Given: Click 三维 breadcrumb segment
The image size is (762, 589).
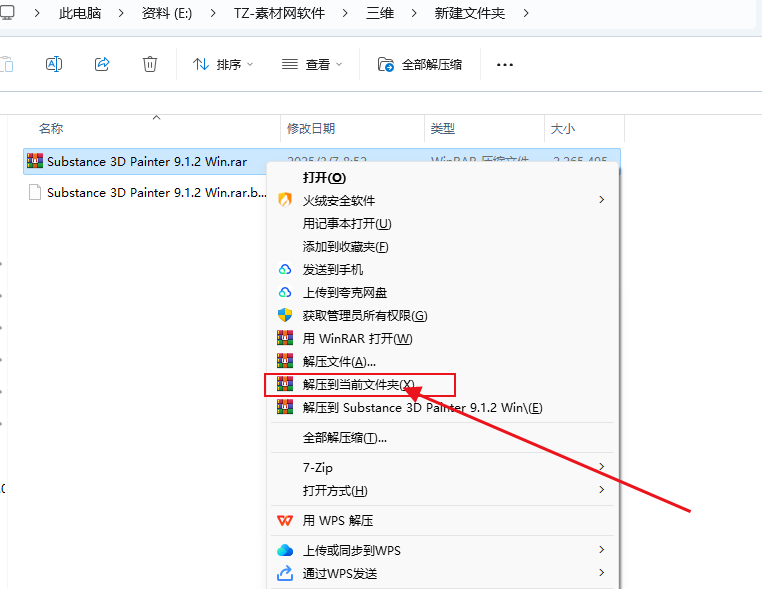Looking at the screenshot, I should [x=380, y=13].
